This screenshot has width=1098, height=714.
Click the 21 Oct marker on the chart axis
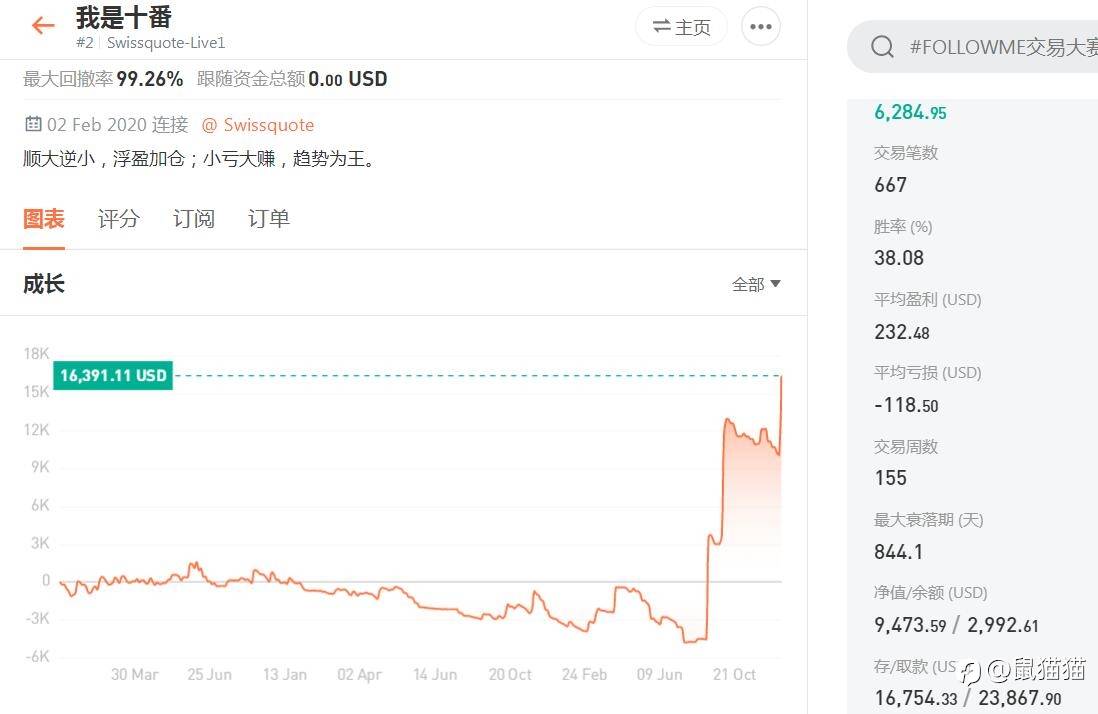pos(734,675)
